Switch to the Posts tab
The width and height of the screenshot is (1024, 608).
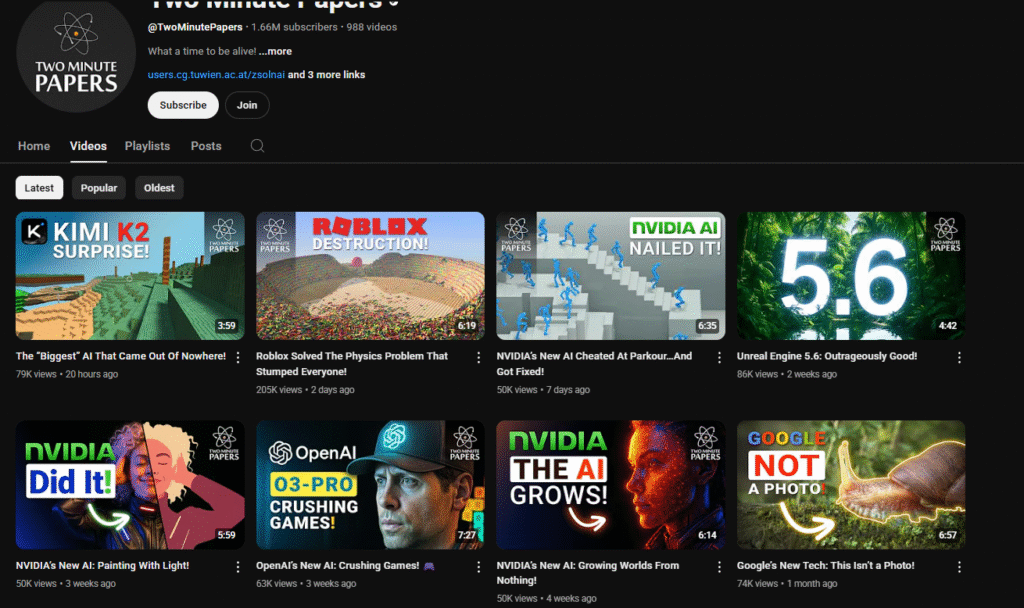(206, 146)
